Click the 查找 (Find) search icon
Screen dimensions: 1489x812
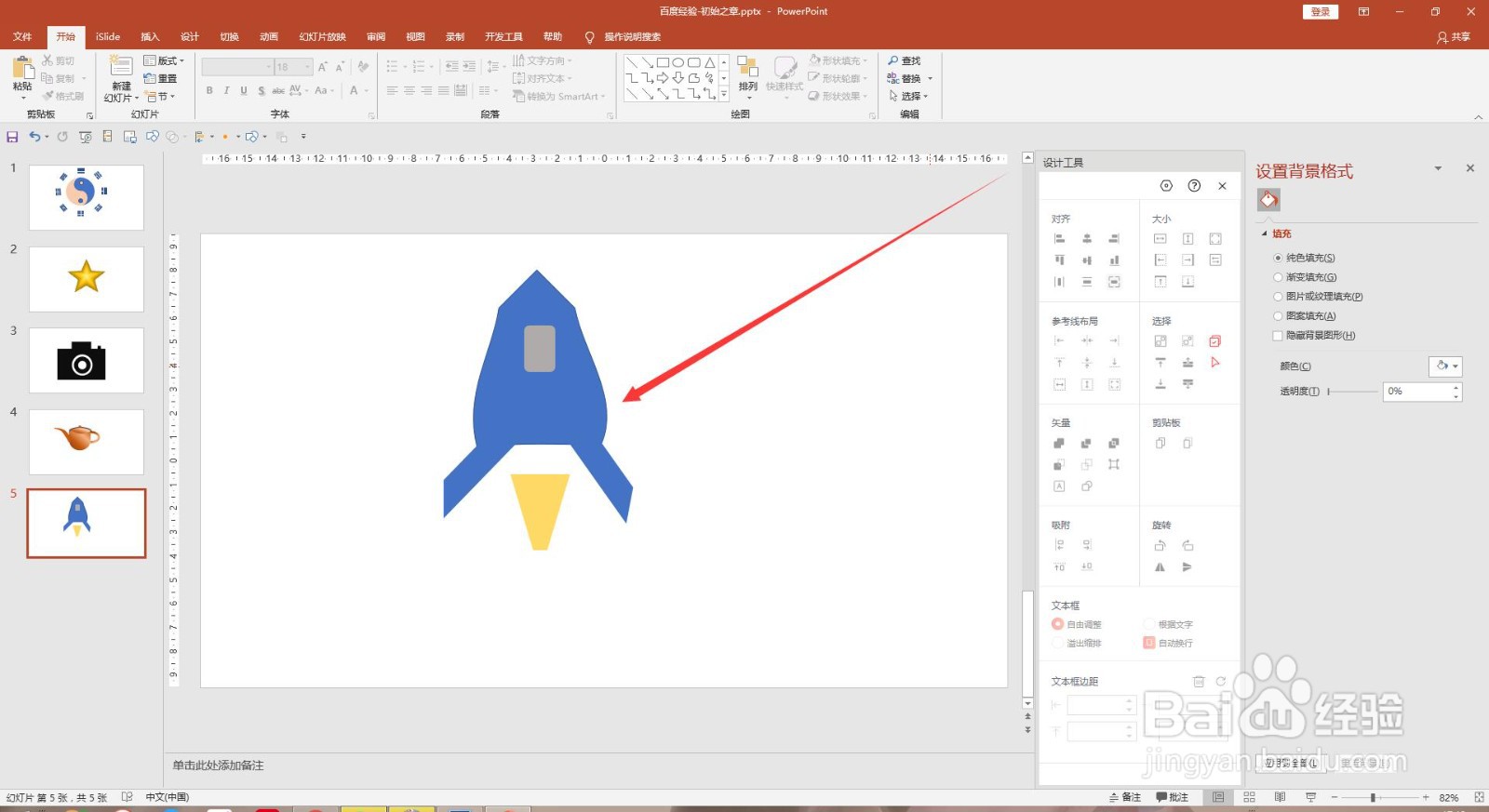click(893, 60)
